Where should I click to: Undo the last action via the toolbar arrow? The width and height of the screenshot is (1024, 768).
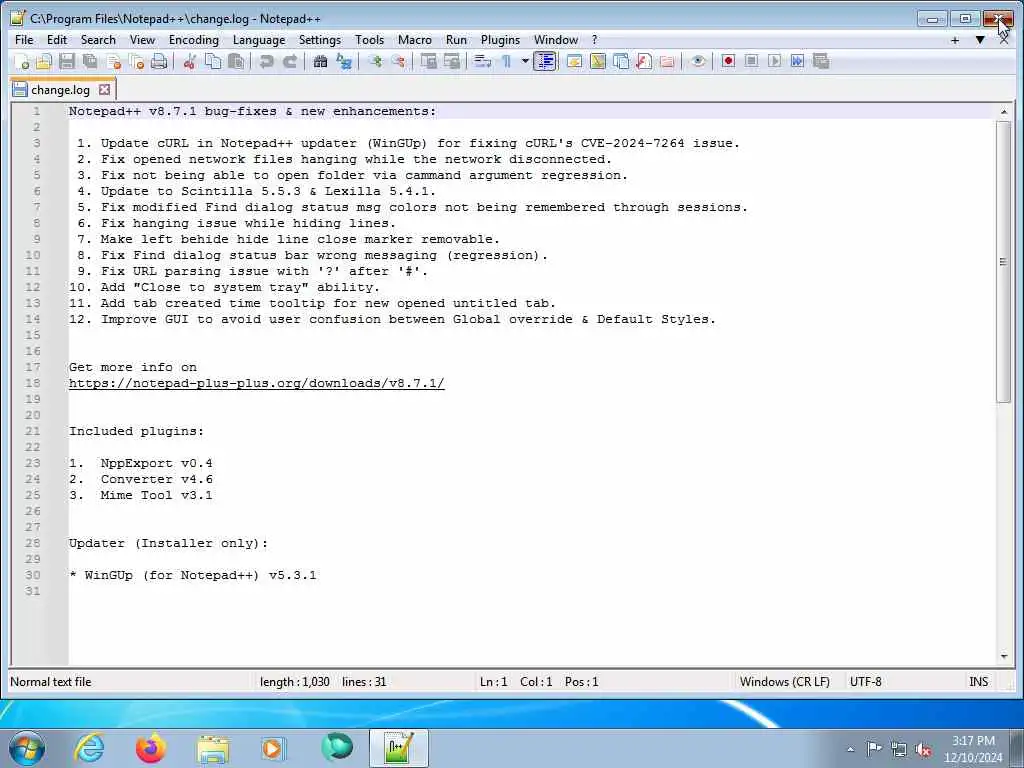(x=266, y=61)
